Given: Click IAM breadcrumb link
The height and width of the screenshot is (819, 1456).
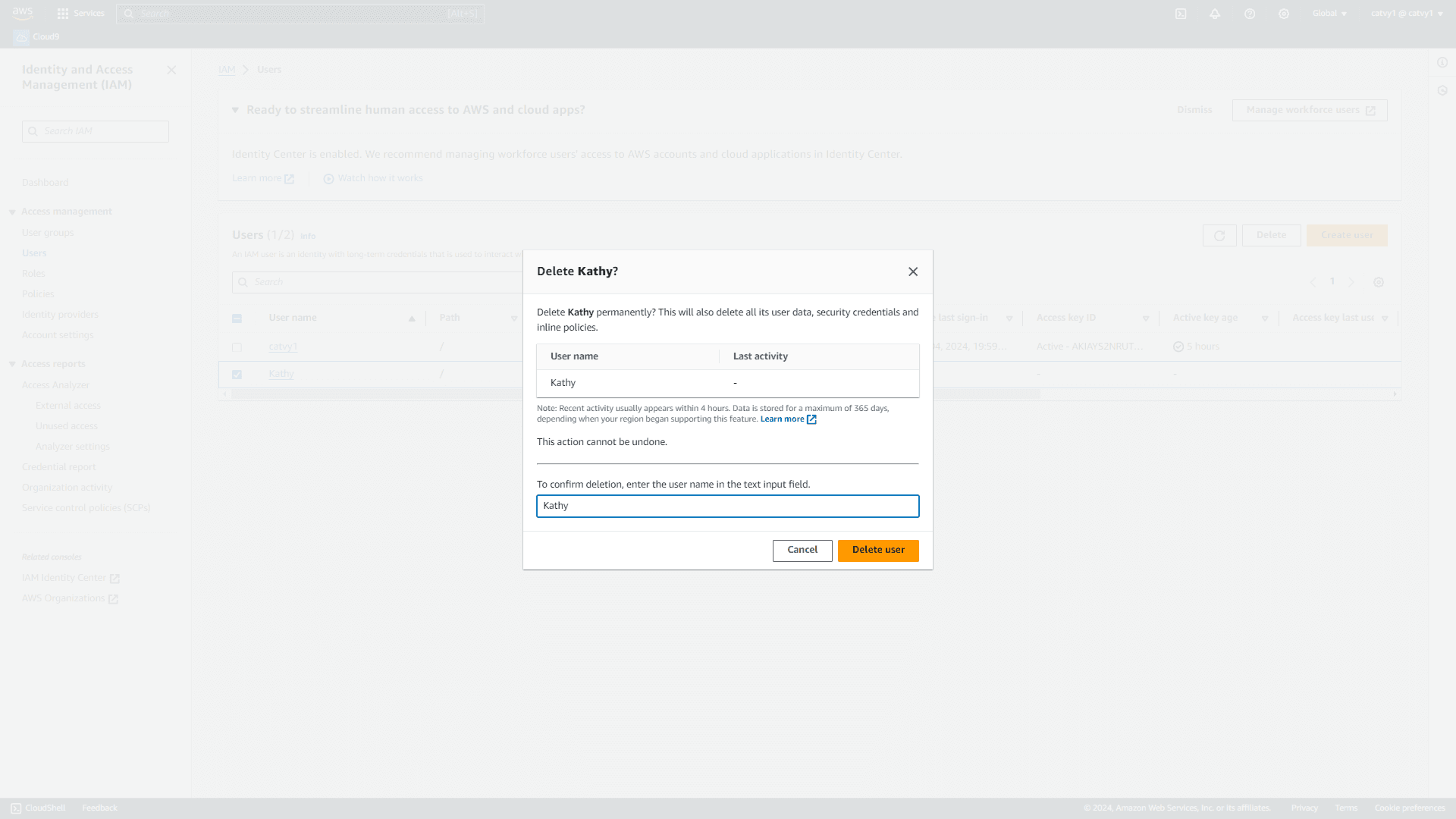Looking at the screenshot, I should click(x=227, y=70).
